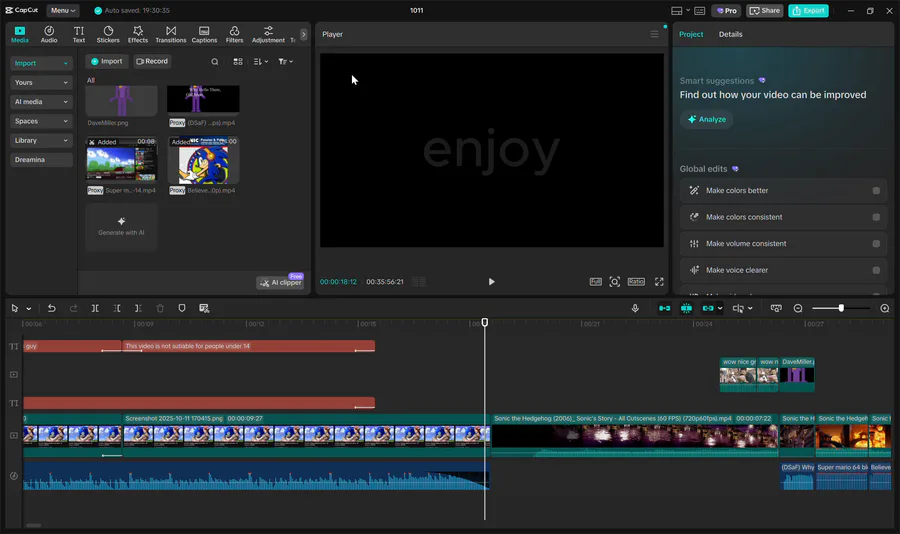The height and width of the screenshot is (534, 900).
Task: Open the Text tool panel
Action: tap(79, 34)
